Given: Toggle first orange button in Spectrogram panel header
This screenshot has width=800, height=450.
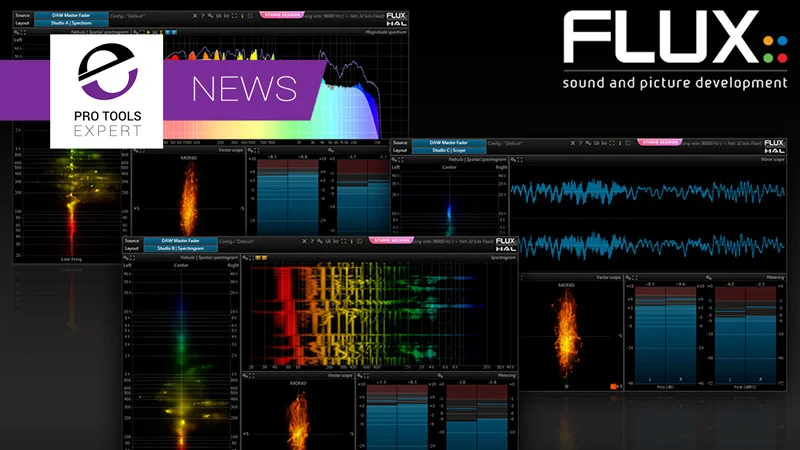Looking at the screenshot, I should [258, 258].
